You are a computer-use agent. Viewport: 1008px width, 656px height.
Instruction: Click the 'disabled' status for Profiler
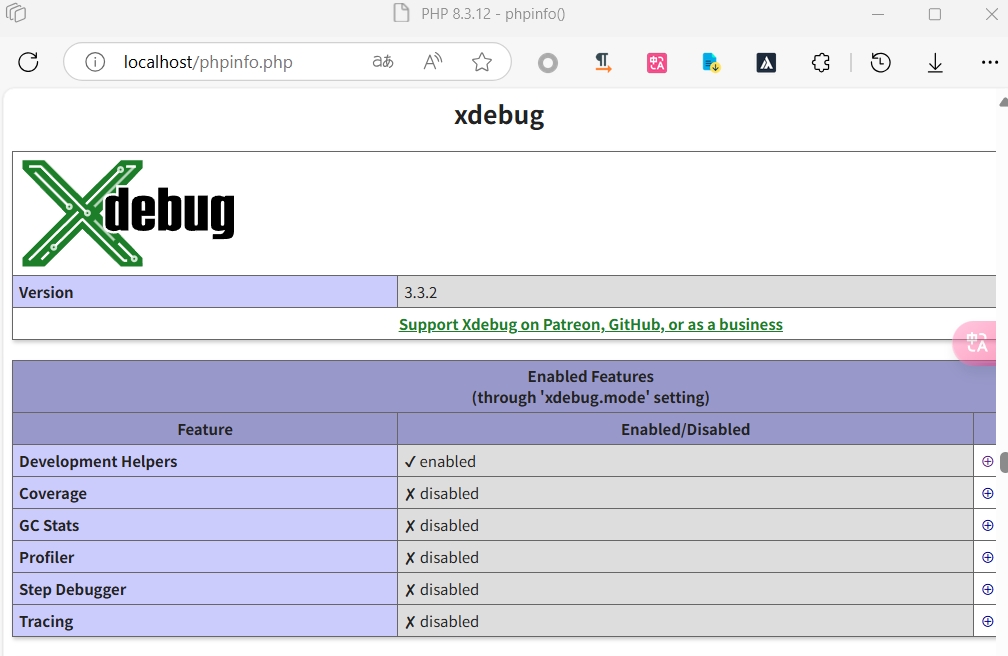442,557
